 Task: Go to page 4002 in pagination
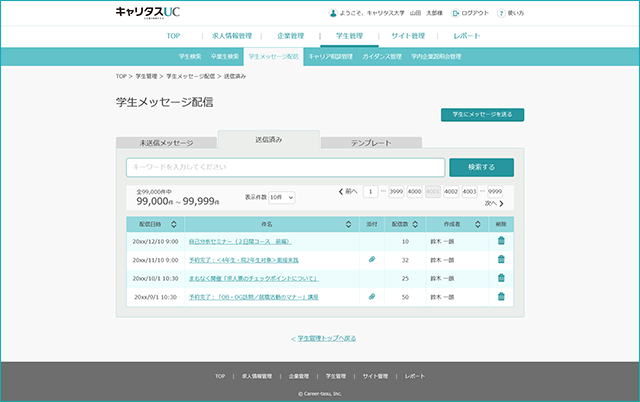(451, 191)
